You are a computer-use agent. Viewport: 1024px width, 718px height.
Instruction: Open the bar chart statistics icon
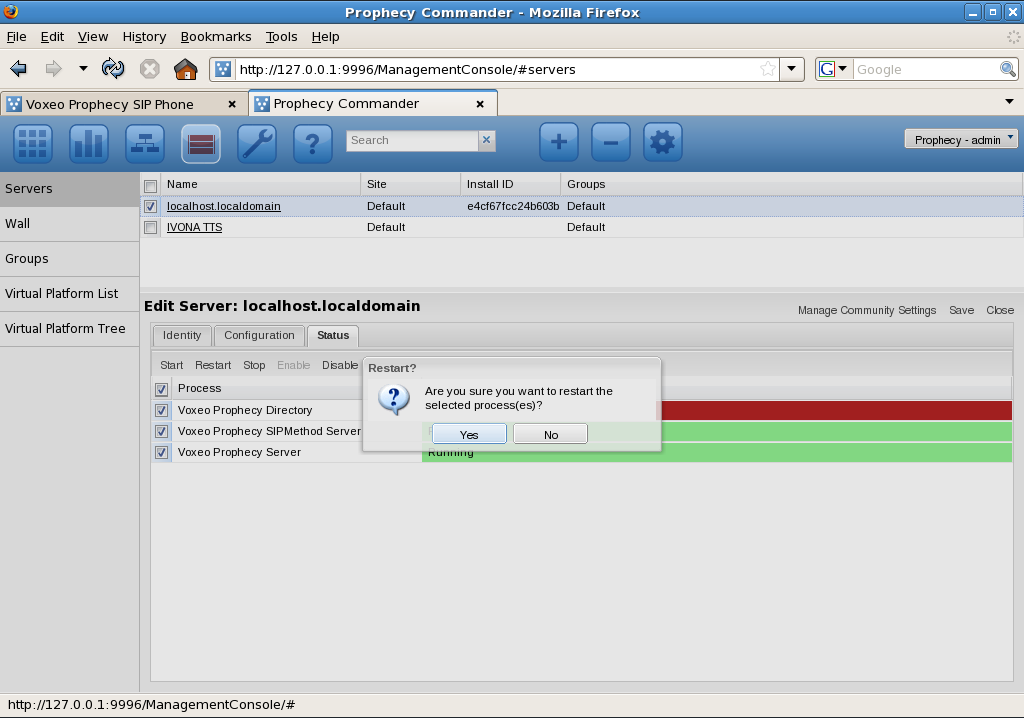coord(89,142)
